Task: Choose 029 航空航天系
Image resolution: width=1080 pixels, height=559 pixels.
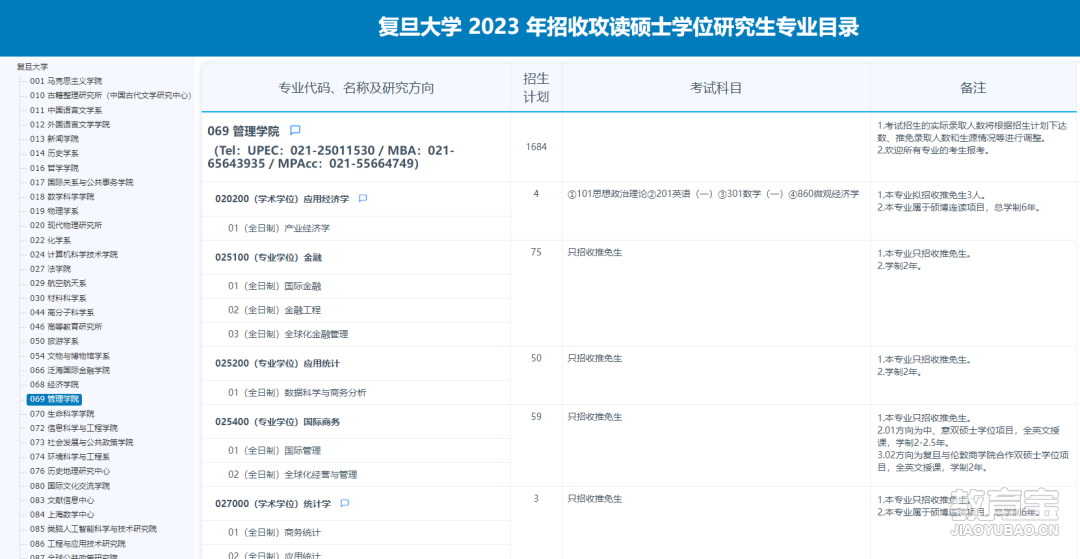Action: click(58, 284)
